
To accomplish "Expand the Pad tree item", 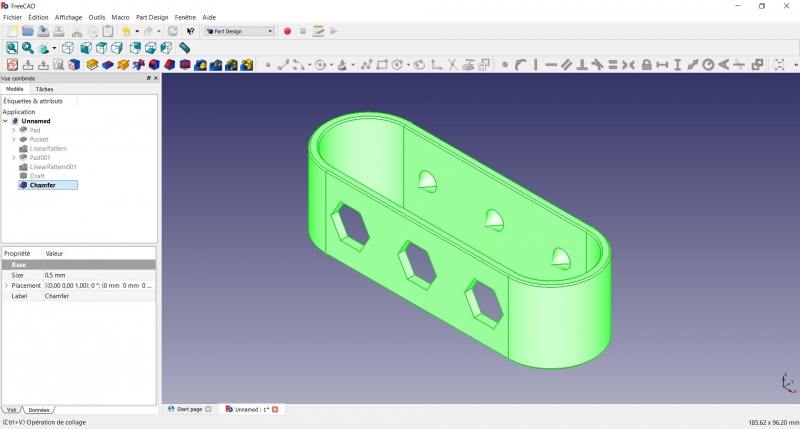I will (14, 130).
